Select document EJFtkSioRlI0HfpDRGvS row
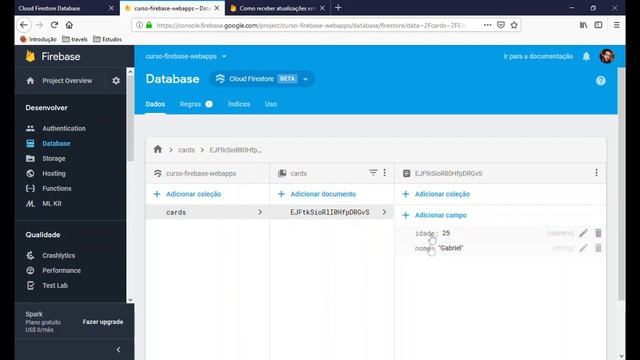Viewport: 640px width, 360px height. pyautogui.click(x=331, y=212)
